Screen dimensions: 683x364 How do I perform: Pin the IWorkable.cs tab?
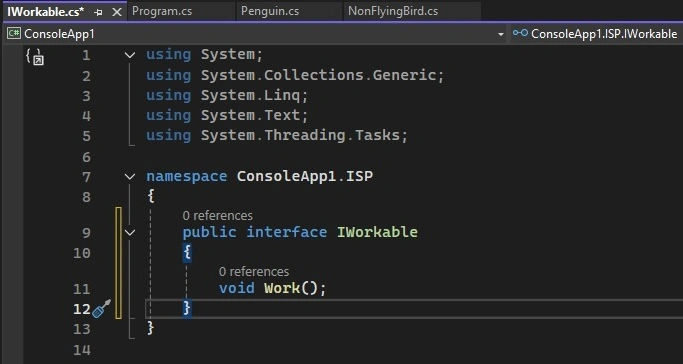click(x=98, y=13)
